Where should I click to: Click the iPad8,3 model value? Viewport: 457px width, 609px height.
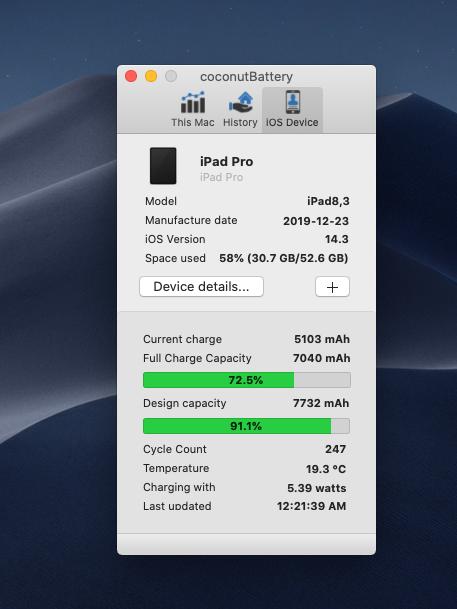pyautogui.click(x=328, y=201)
